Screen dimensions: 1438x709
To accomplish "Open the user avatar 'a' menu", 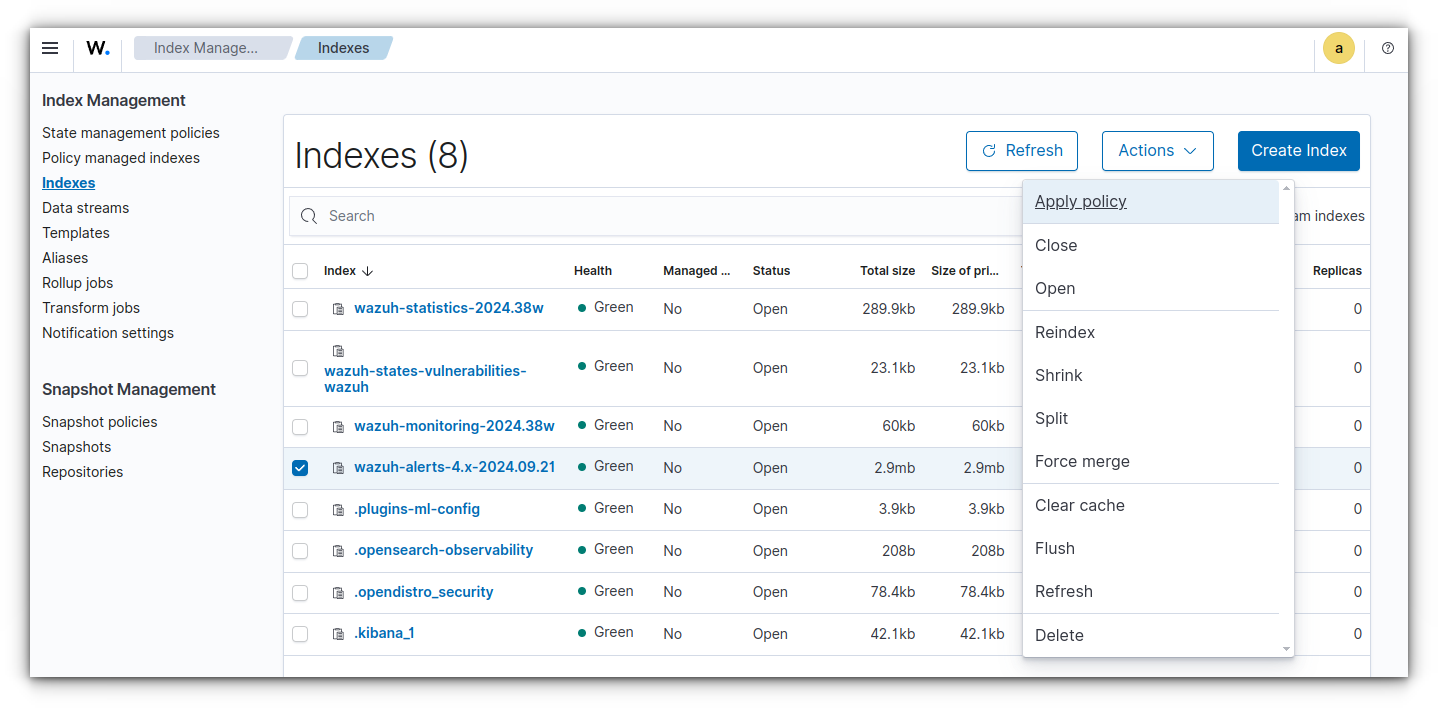I will point(1338,48).
